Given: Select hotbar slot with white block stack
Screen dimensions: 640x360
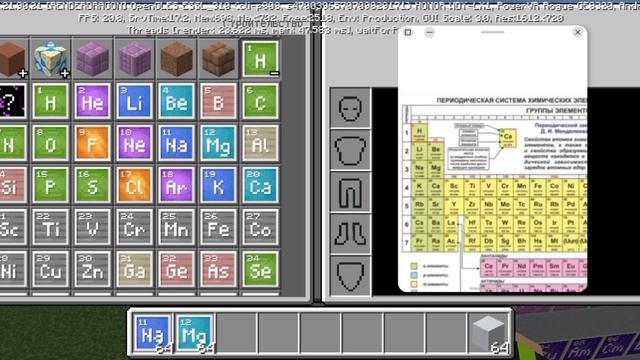Looking at the screenshot, I should (489, 333).
